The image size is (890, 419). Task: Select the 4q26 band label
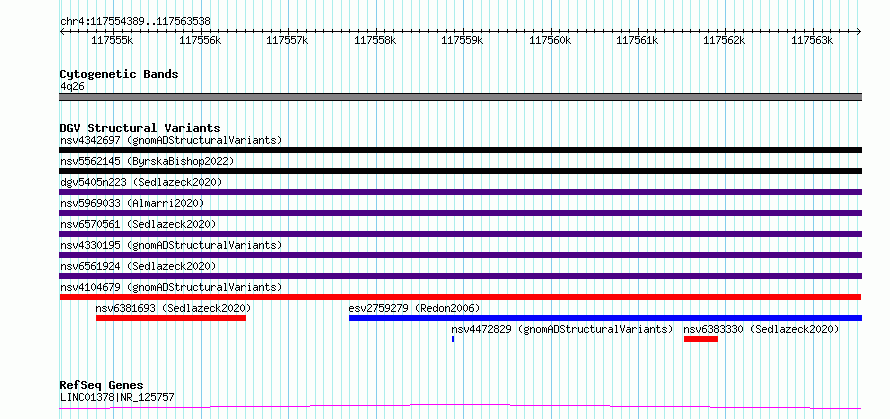coord(73,86)
